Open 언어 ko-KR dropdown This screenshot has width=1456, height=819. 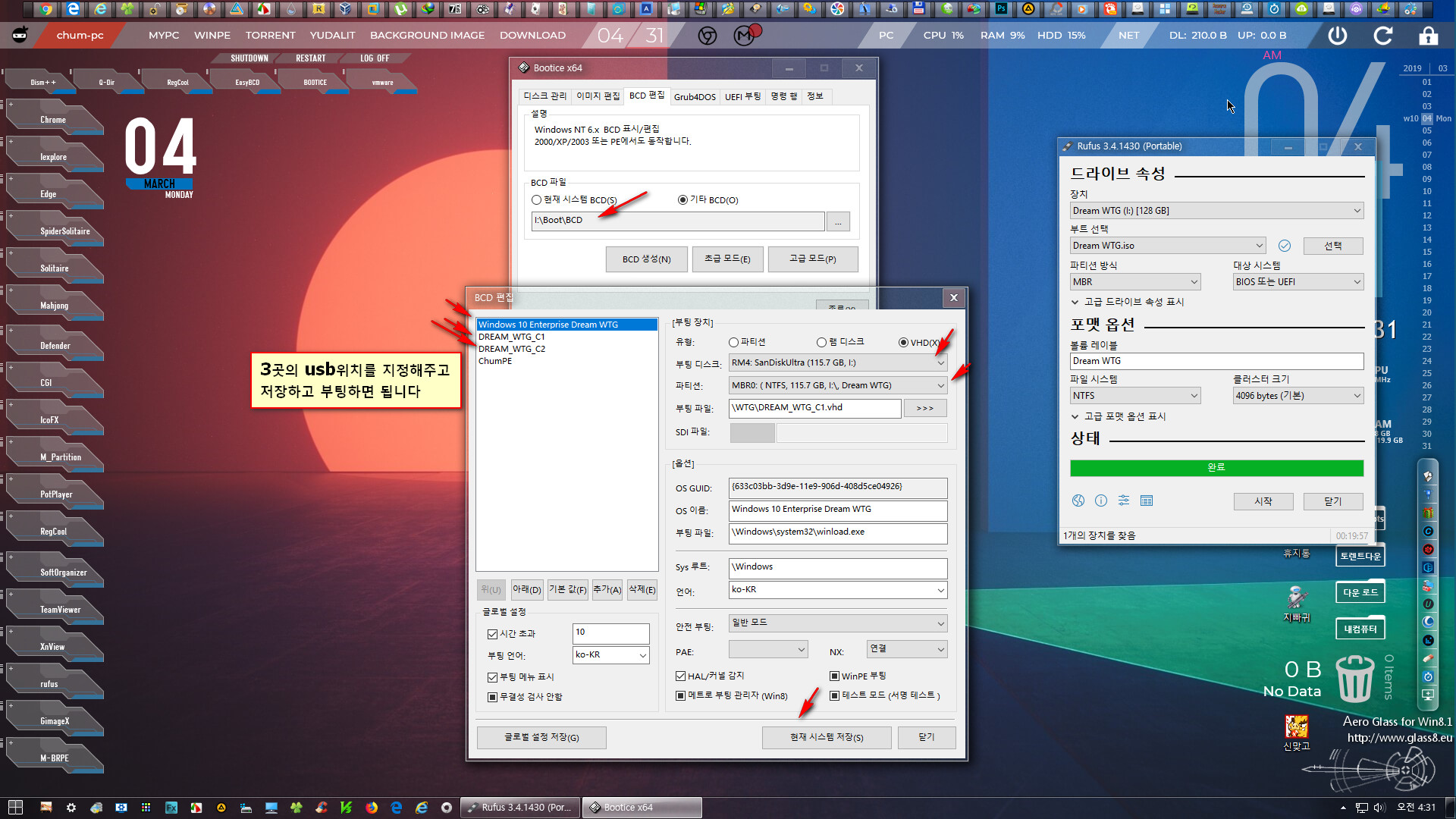coord(838,589)
